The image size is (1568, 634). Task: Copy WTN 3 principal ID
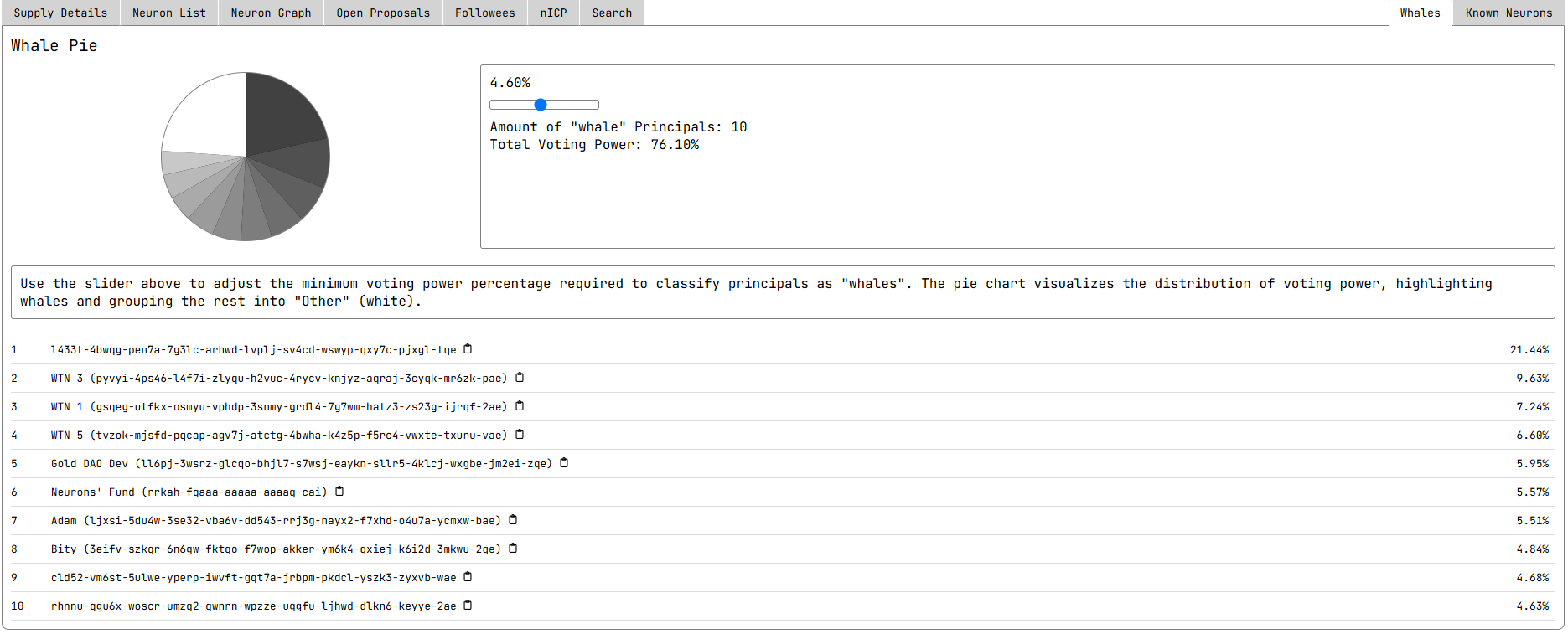click(x=520, y=378)
